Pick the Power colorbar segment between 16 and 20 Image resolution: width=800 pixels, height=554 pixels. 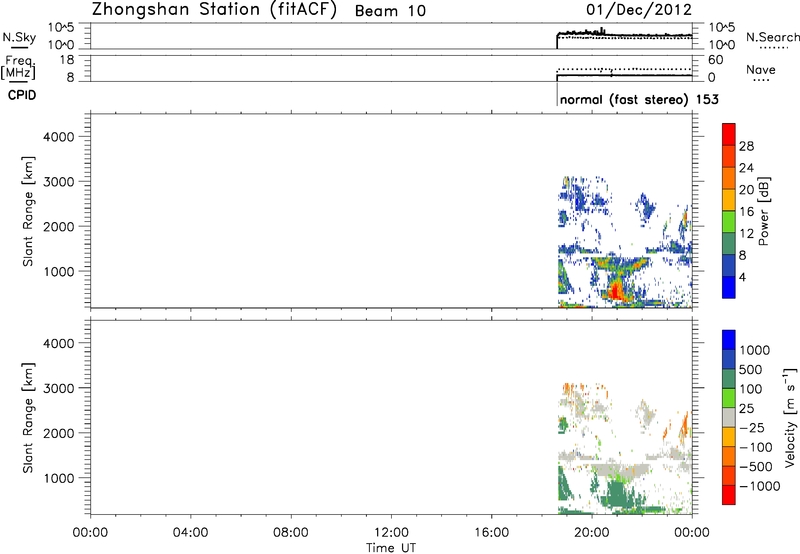click(x=729, y=199)
